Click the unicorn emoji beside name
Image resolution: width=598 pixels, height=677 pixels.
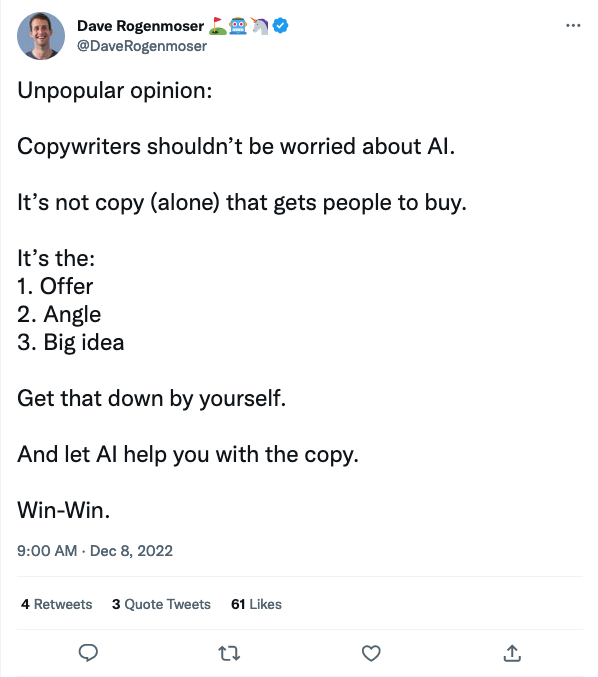pos(260,26)
